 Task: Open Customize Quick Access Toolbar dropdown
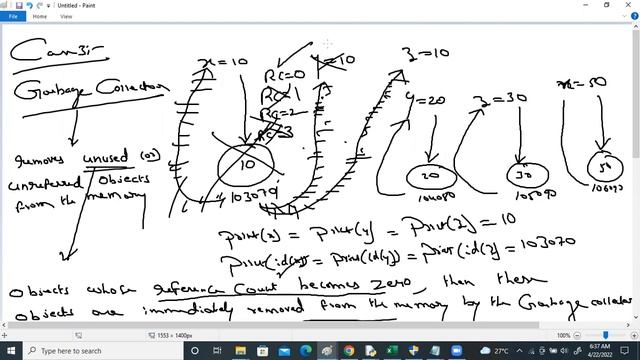pos(49,6)
